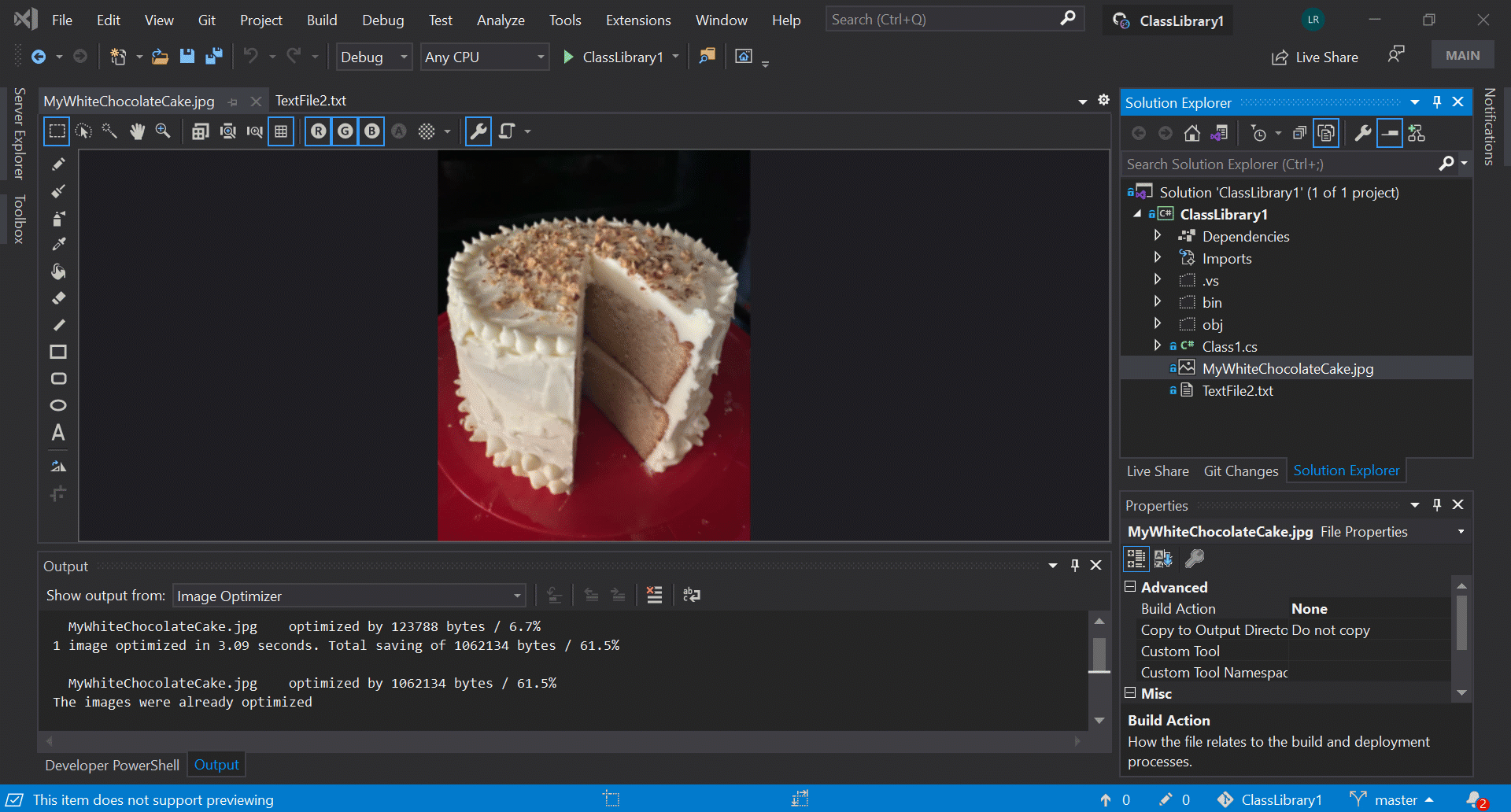This screenshot has width=1511, height=812.
Task: Click the Live Share button
Action: click(x=1315, y=57)
